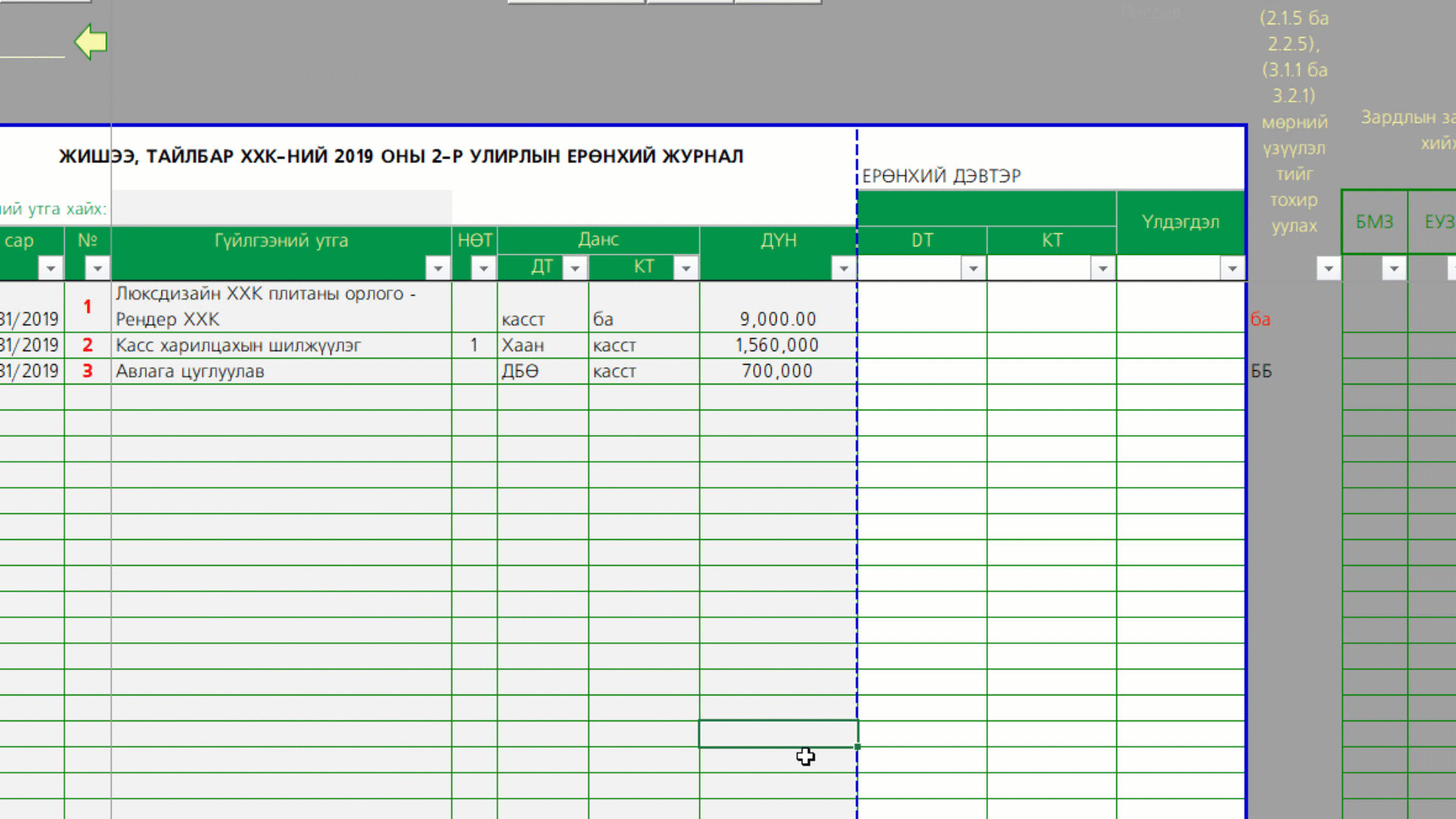Expand the ДҮН column filter dropdown
Image resolution: width=1456 pixels, height=819 pixels.
coord(843,268)
